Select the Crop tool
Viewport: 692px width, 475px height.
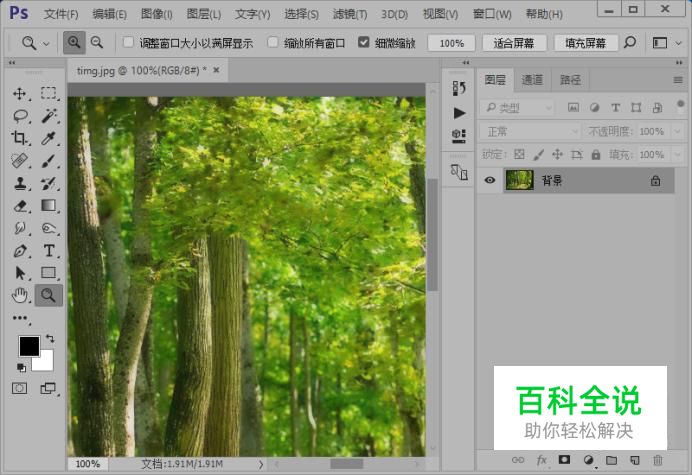19,138
